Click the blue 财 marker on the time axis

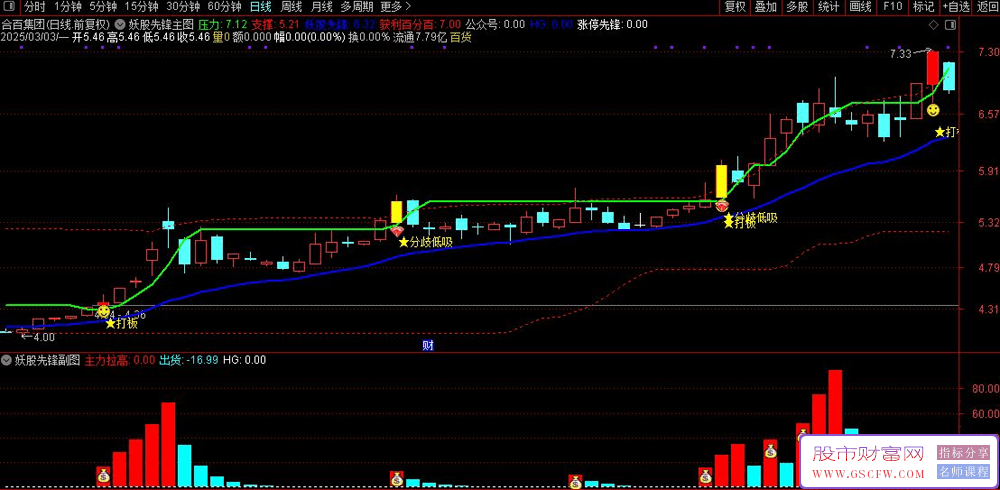[x=429, y=346]
